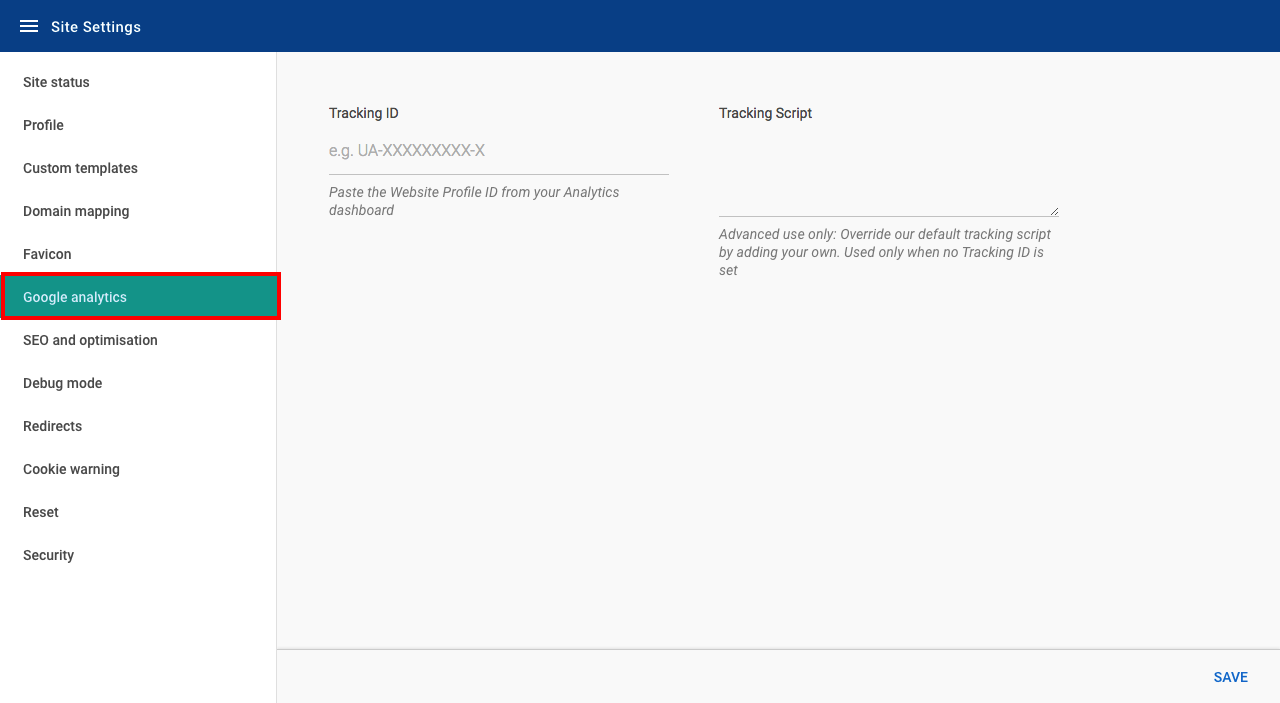Open Security settings

coord(138,555)
